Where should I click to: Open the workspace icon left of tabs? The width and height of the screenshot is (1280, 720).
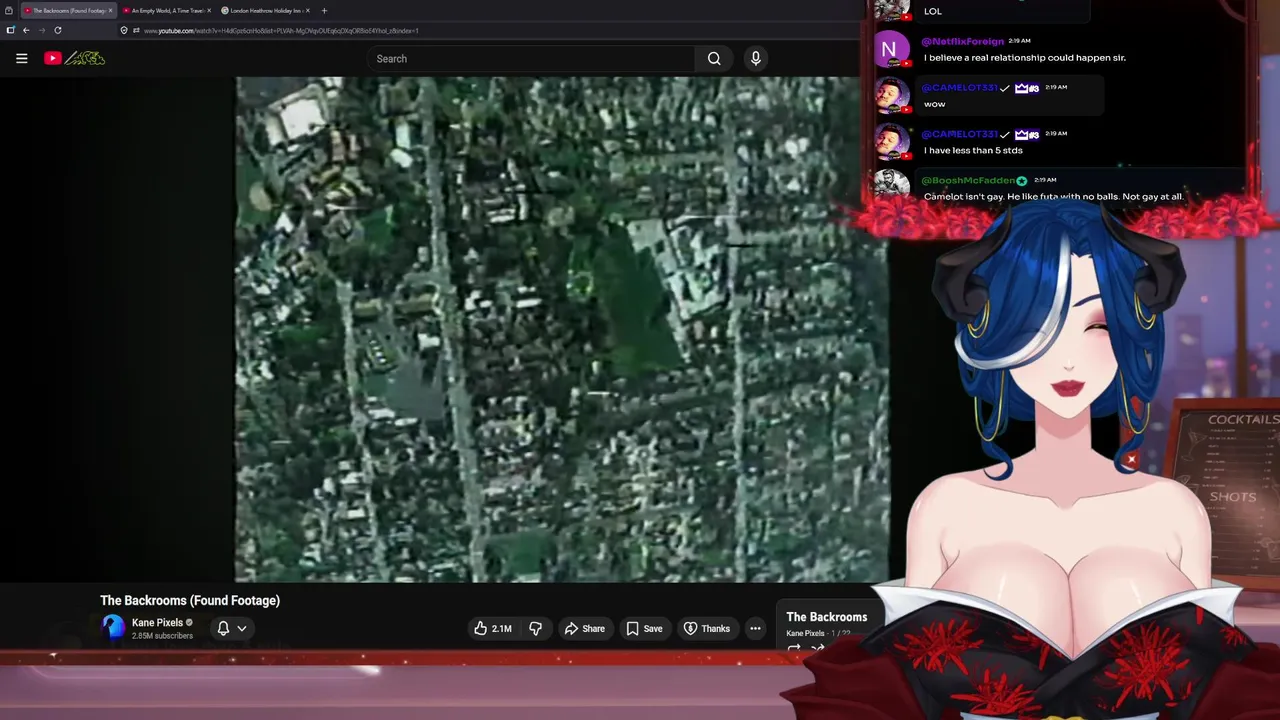coord(9,10)
